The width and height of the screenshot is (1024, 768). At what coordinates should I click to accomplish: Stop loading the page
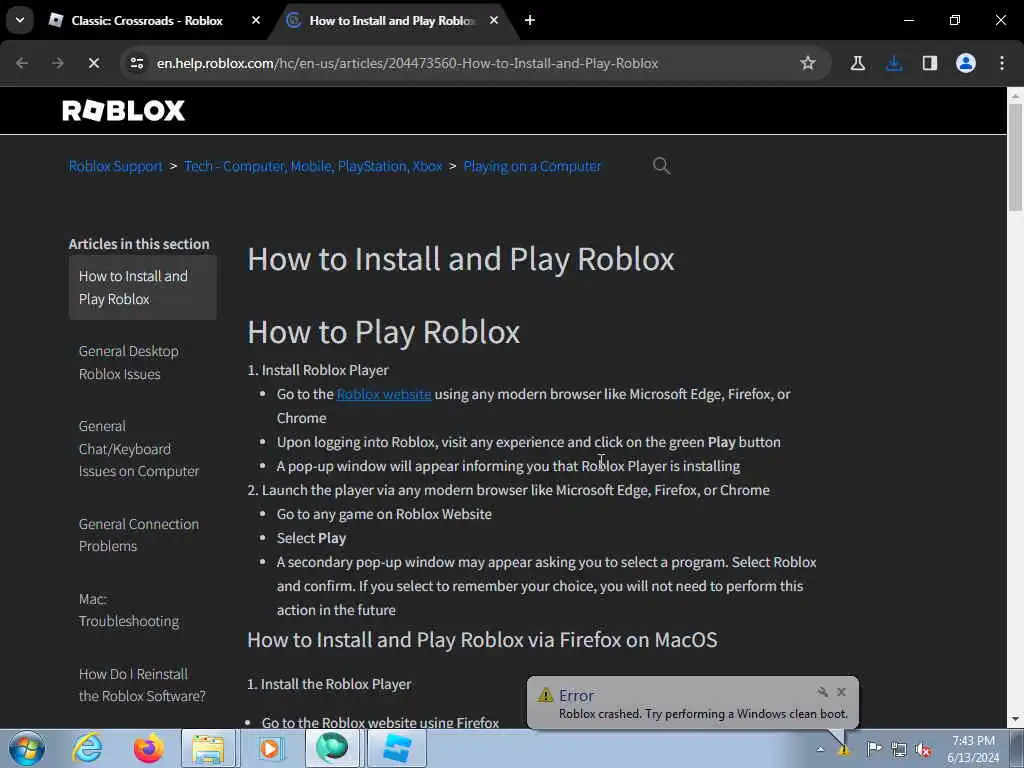[x=93, y=63]
